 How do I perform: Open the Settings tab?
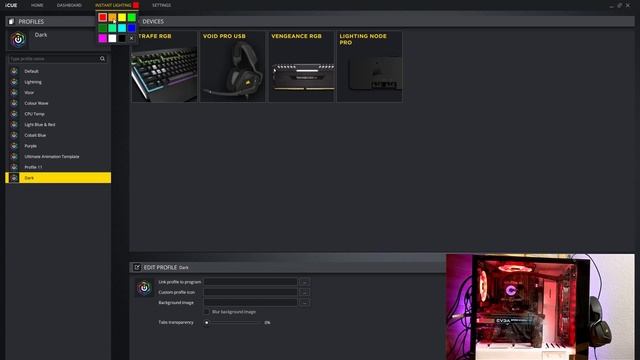click(x=162, y=5)
